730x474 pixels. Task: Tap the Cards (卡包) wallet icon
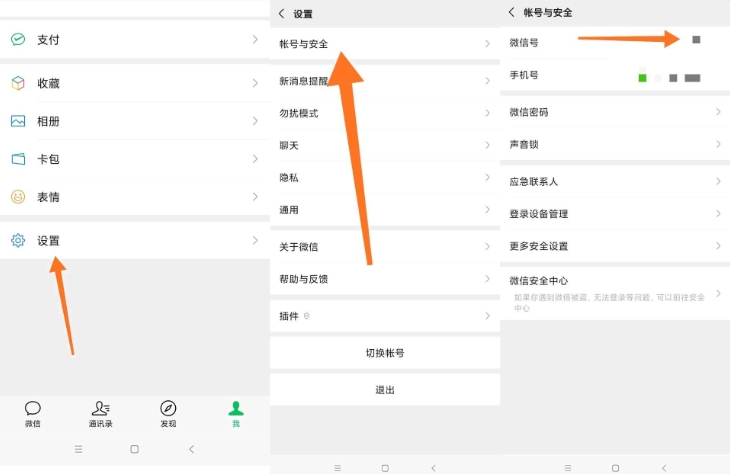point(18,159)
